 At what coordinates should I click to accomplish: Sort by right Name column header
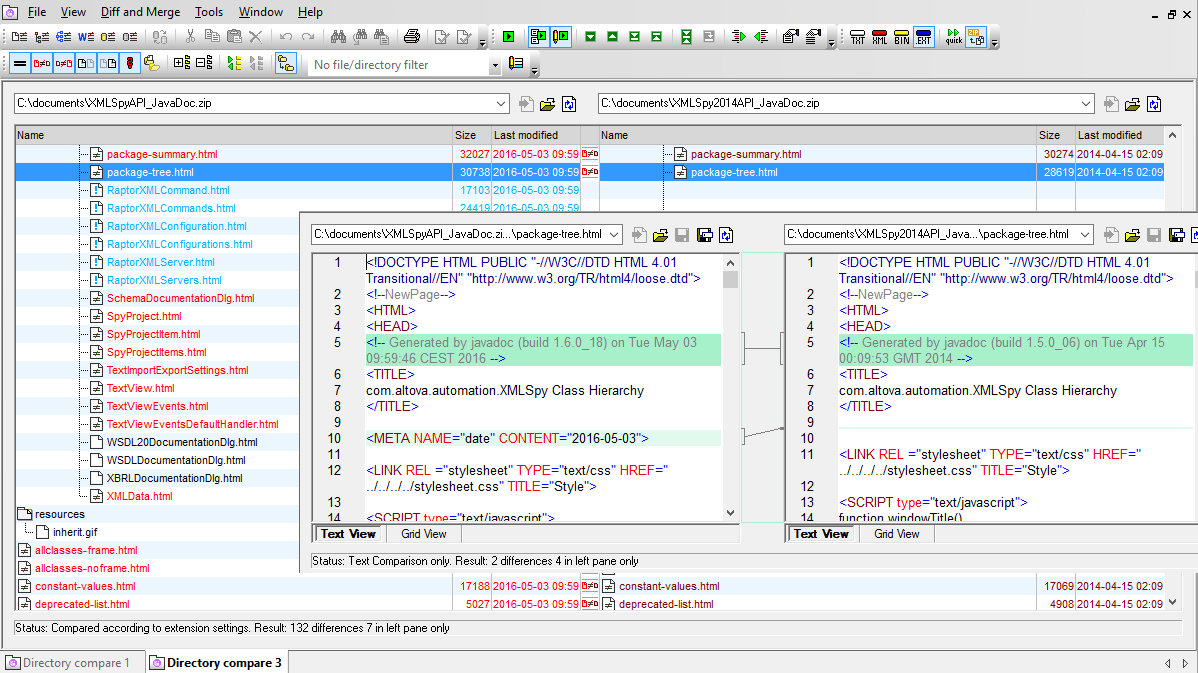coord(818,135)
